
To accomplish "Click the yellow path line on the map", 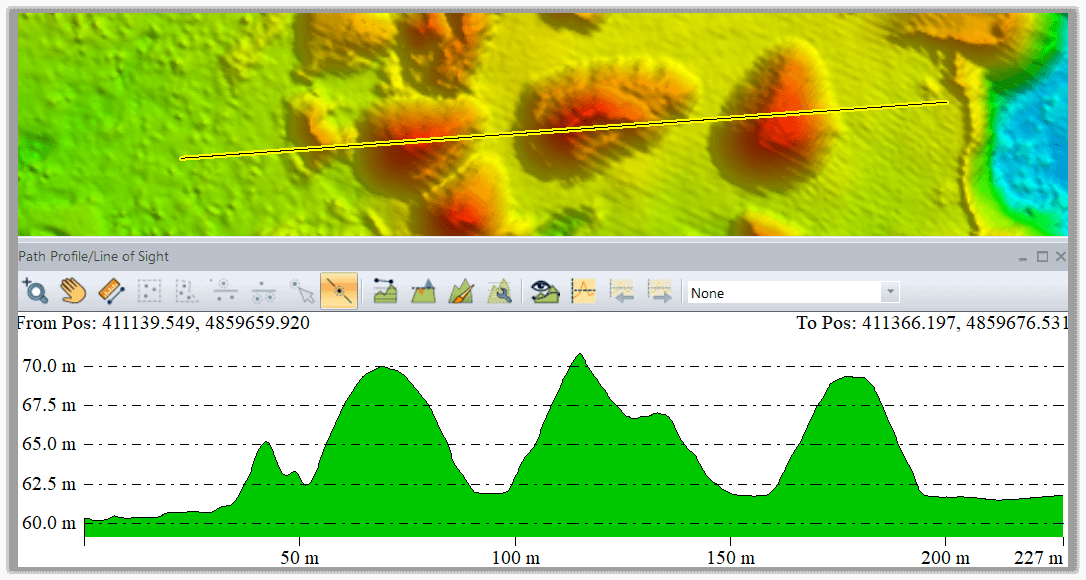I will [564, 130].
